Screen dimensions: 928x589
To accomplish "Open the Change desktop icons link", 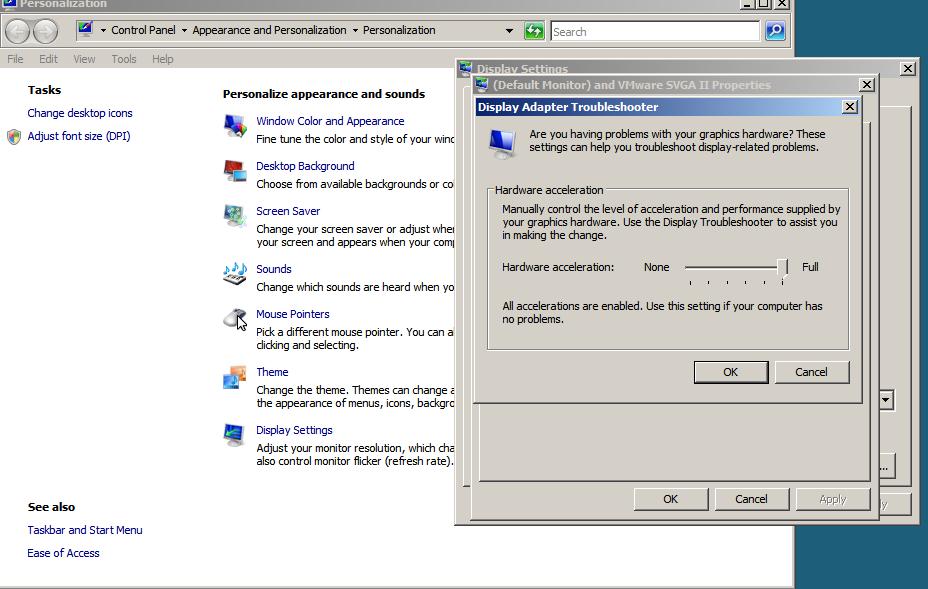I will pos(80,113).
